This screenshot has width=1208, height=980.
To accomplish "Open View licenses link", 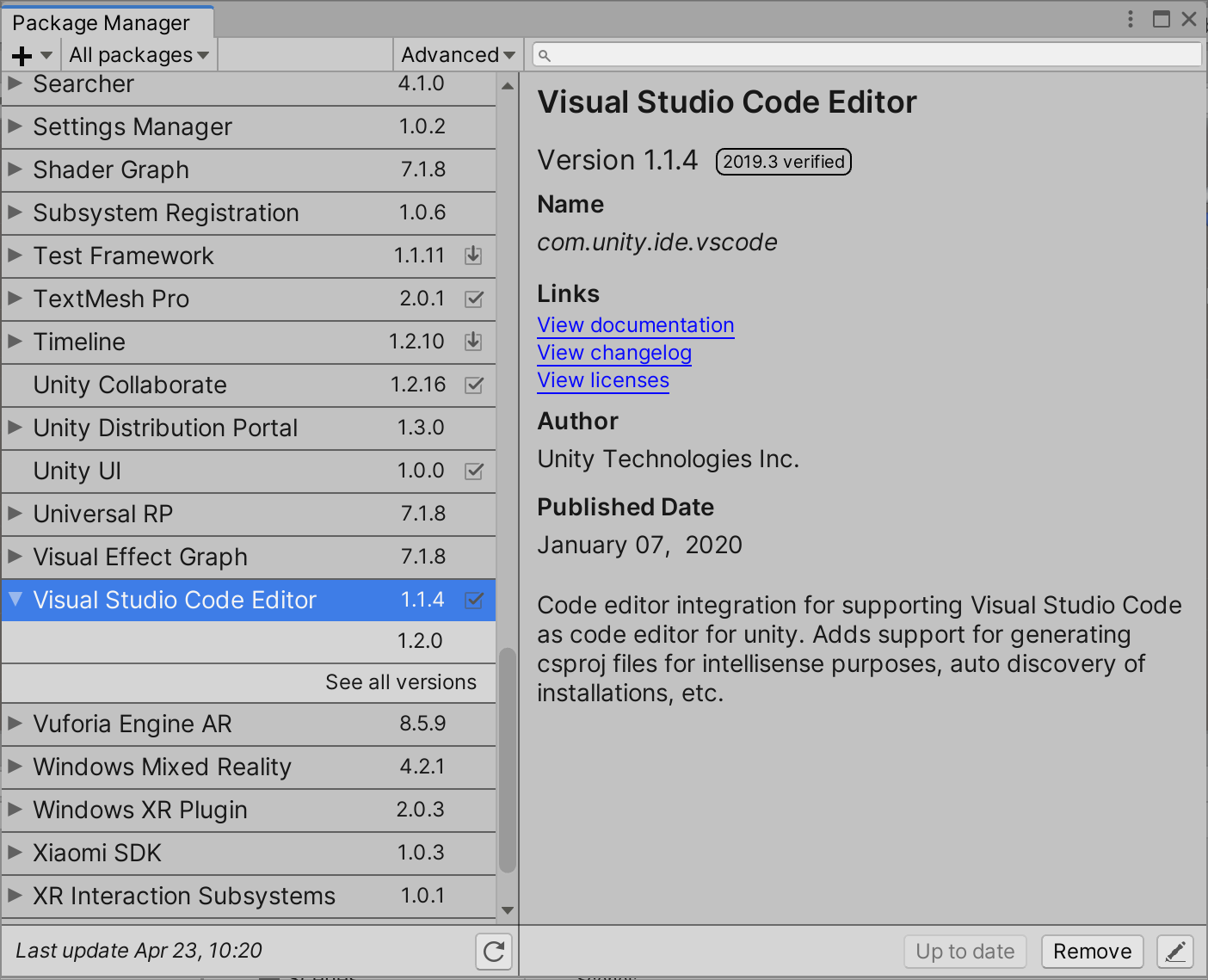I will click(x=603, y=380).
